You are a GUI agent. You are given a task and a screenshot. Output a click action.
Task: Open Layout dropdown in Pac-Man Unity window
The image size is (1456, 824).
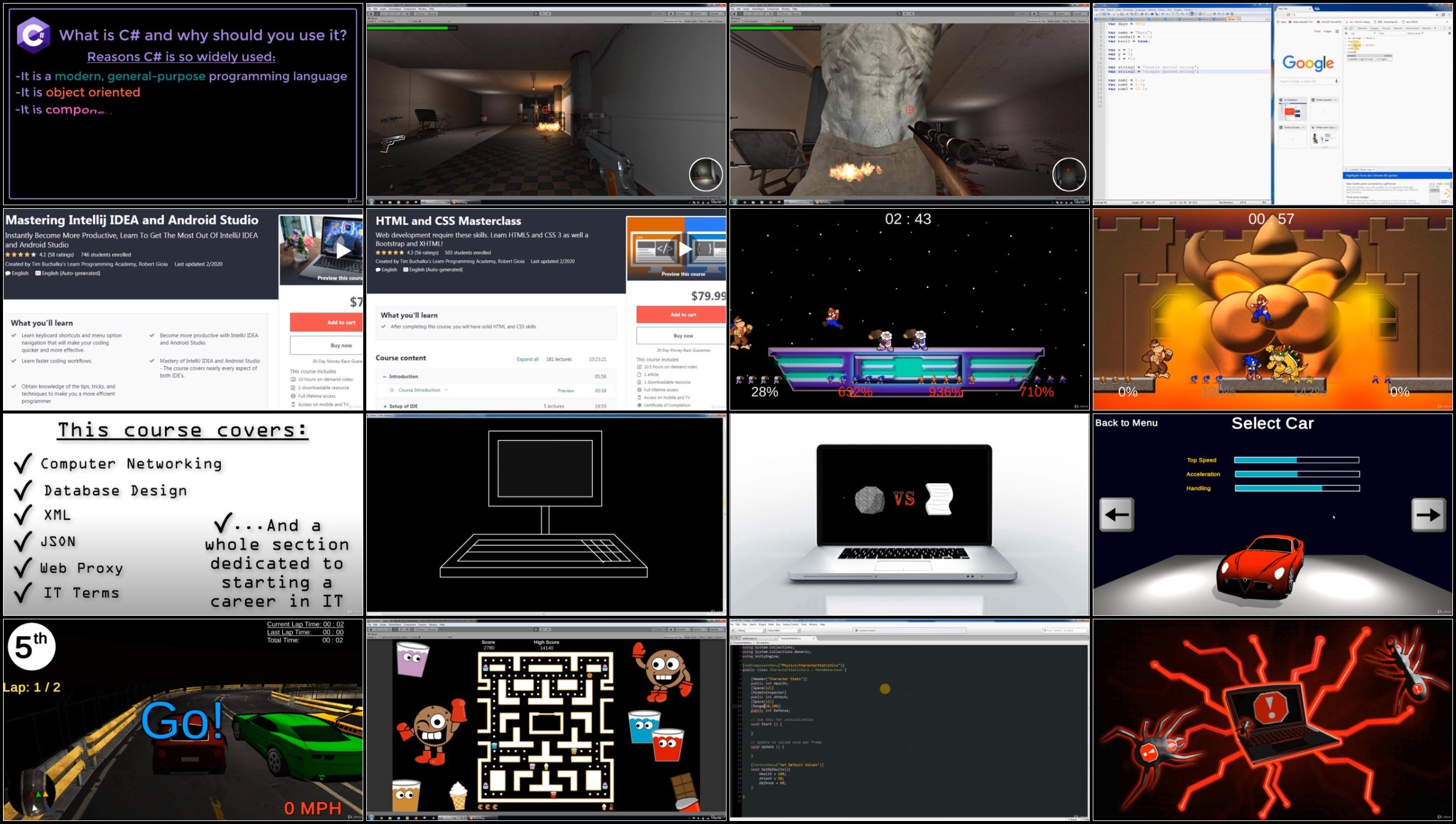coord(717,630)
